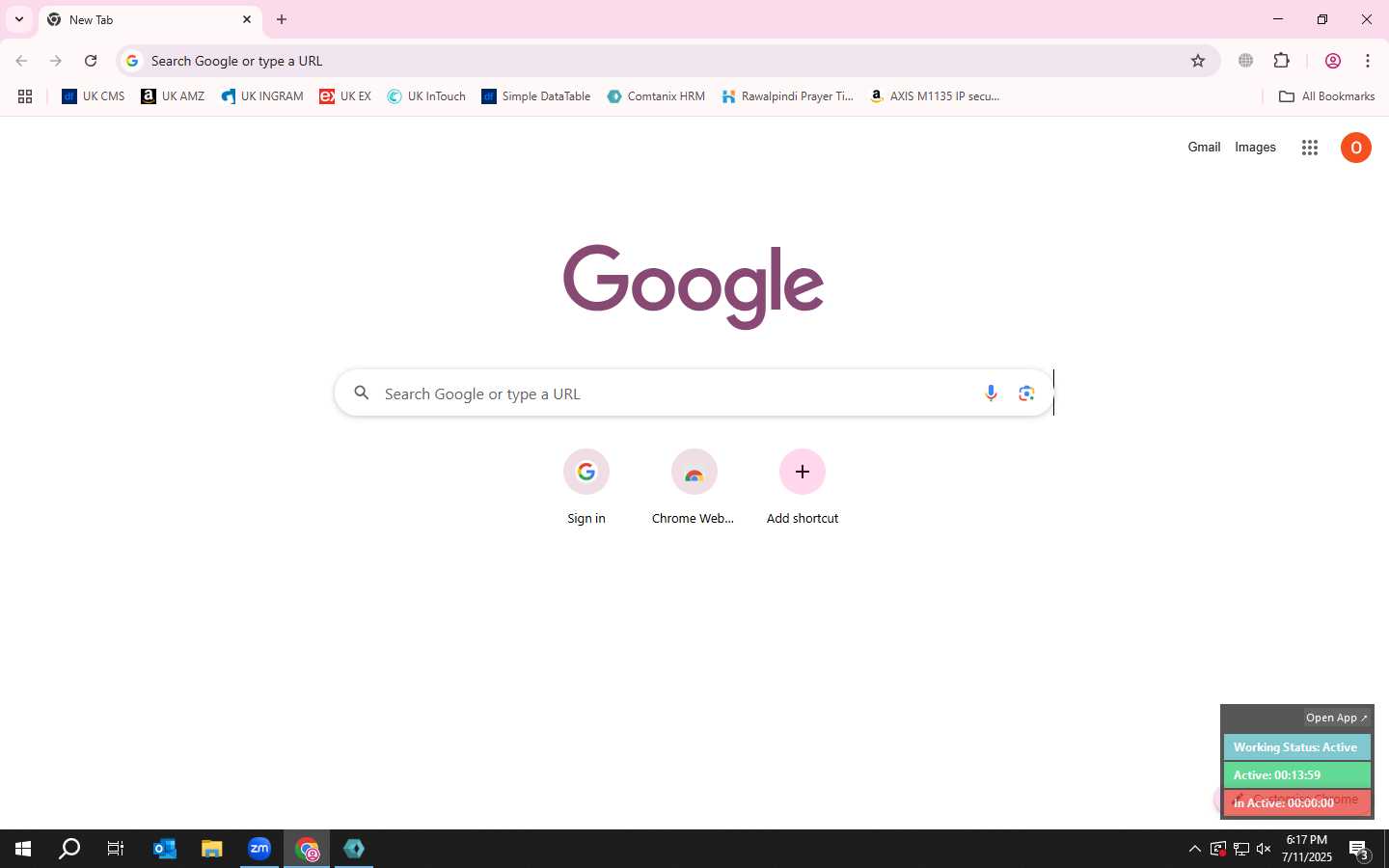1389x868 pixels.
Task: Click the search magnifier icon in box
Action: click(362, 393)
